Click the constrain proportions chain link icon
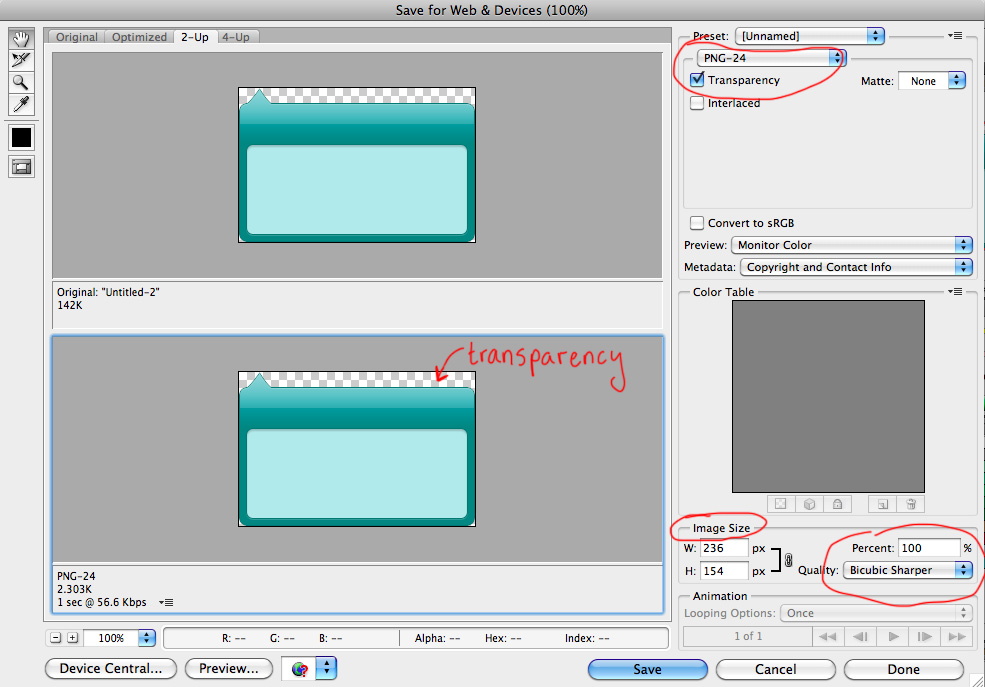985x687 pixels. click(788, 560)
